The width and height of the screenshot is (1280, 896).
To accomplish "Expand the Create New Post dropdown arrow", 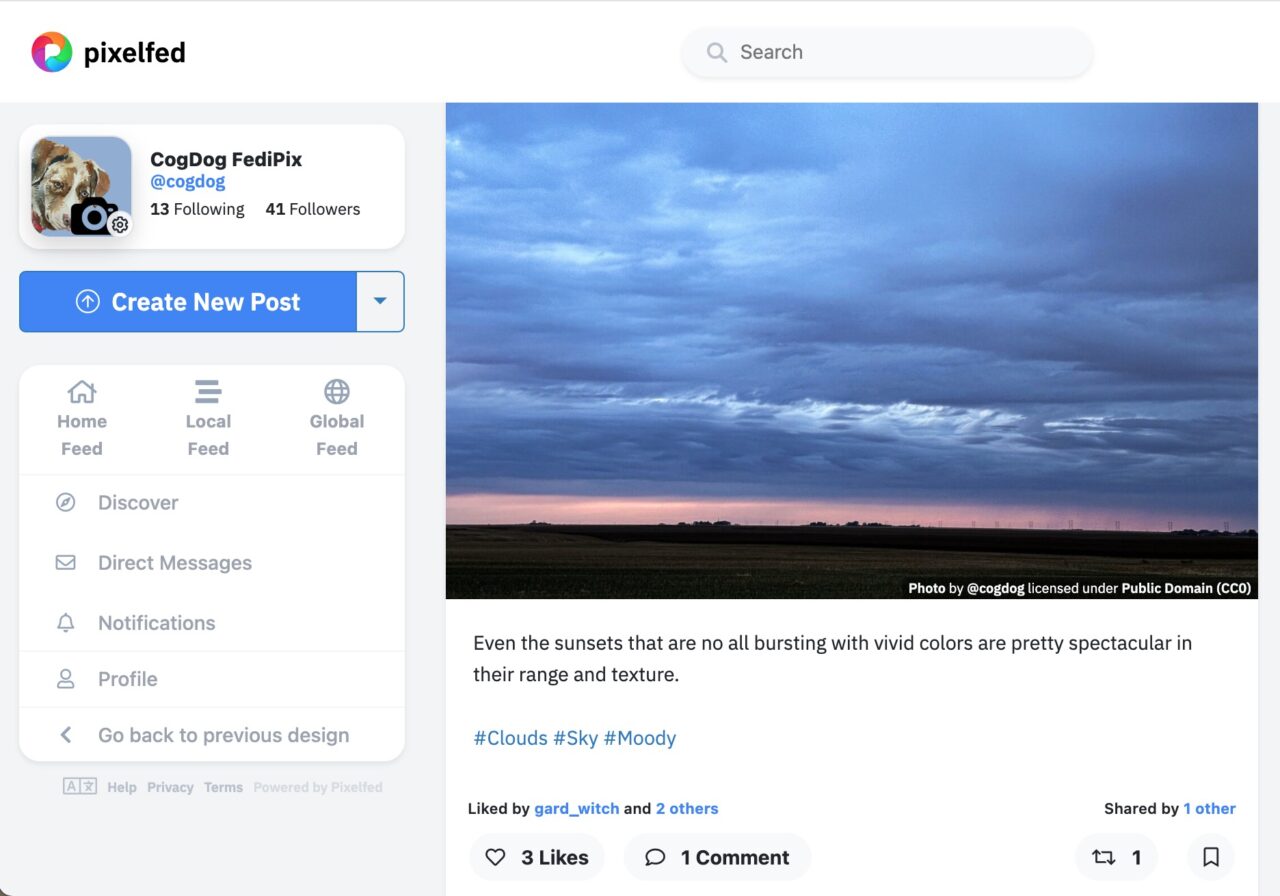I will click(x=380, y=301).
